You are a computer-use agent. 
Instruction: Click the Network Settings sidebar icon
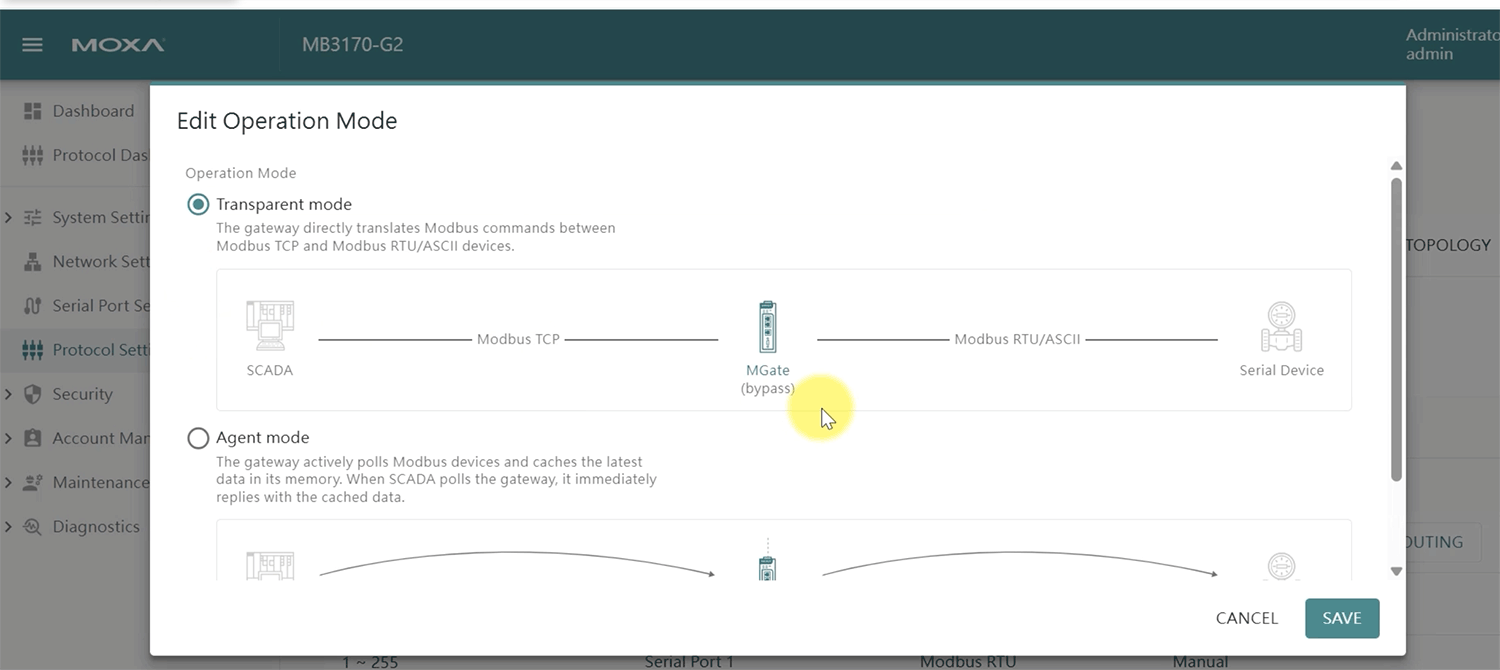click(x=32, y=262)
